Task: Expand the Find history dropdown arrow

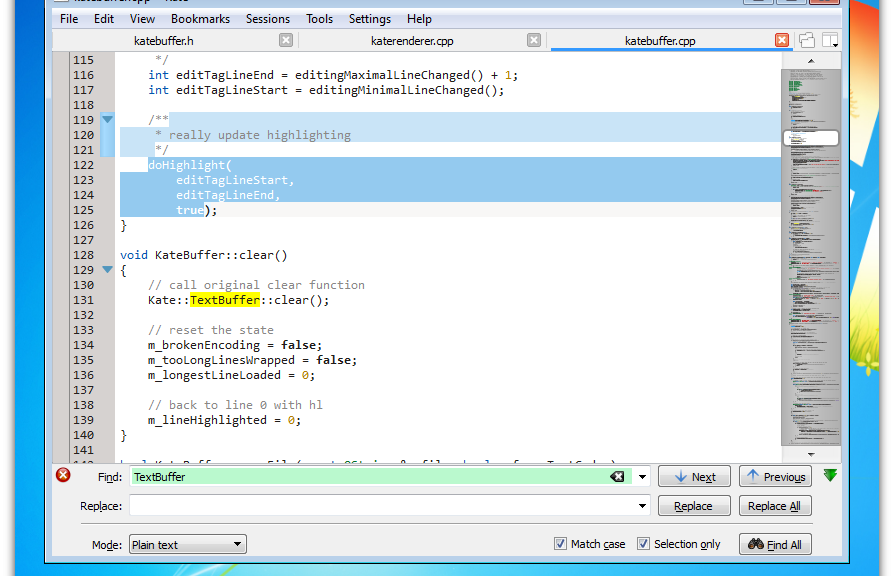Action: (641, 477)
